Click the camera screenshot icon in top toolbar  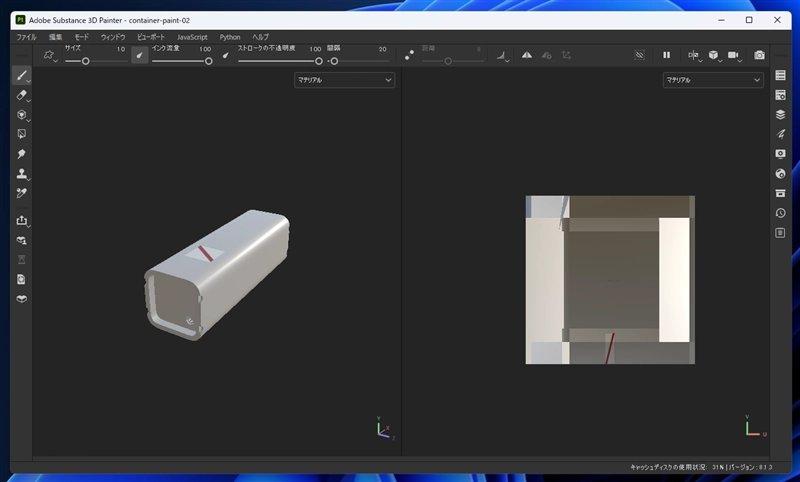click(x=759, y=55)
